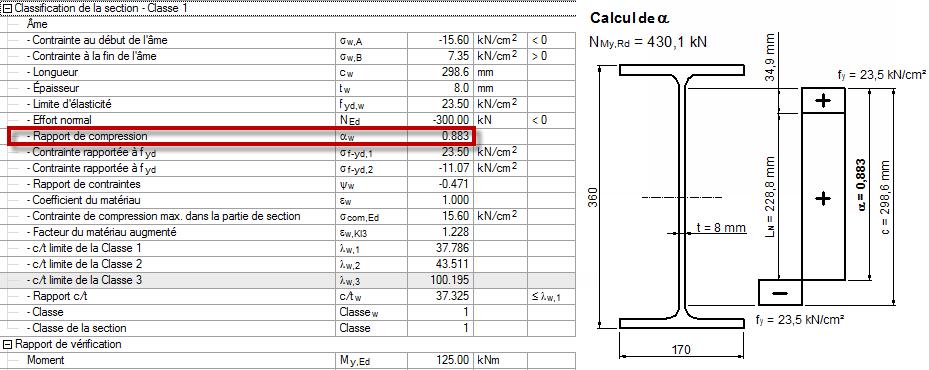Click the Moment row label

tap(46, 360)
